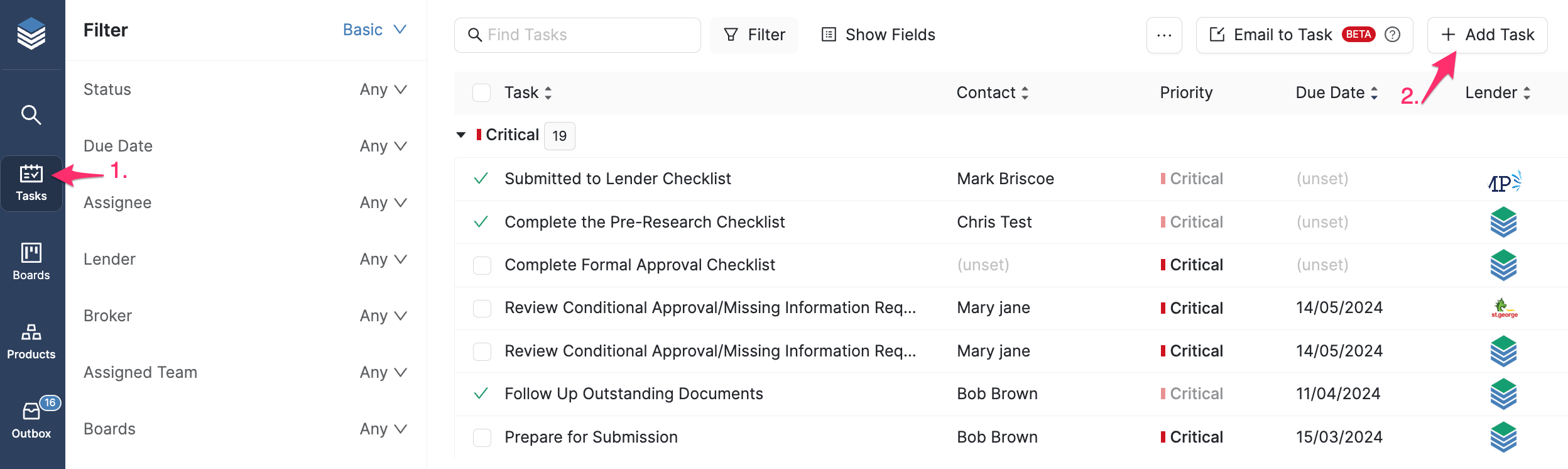The image size is (1568, 469).
Task: Tick the Prepare for Submission checkbox
Action: coord(482,438)
